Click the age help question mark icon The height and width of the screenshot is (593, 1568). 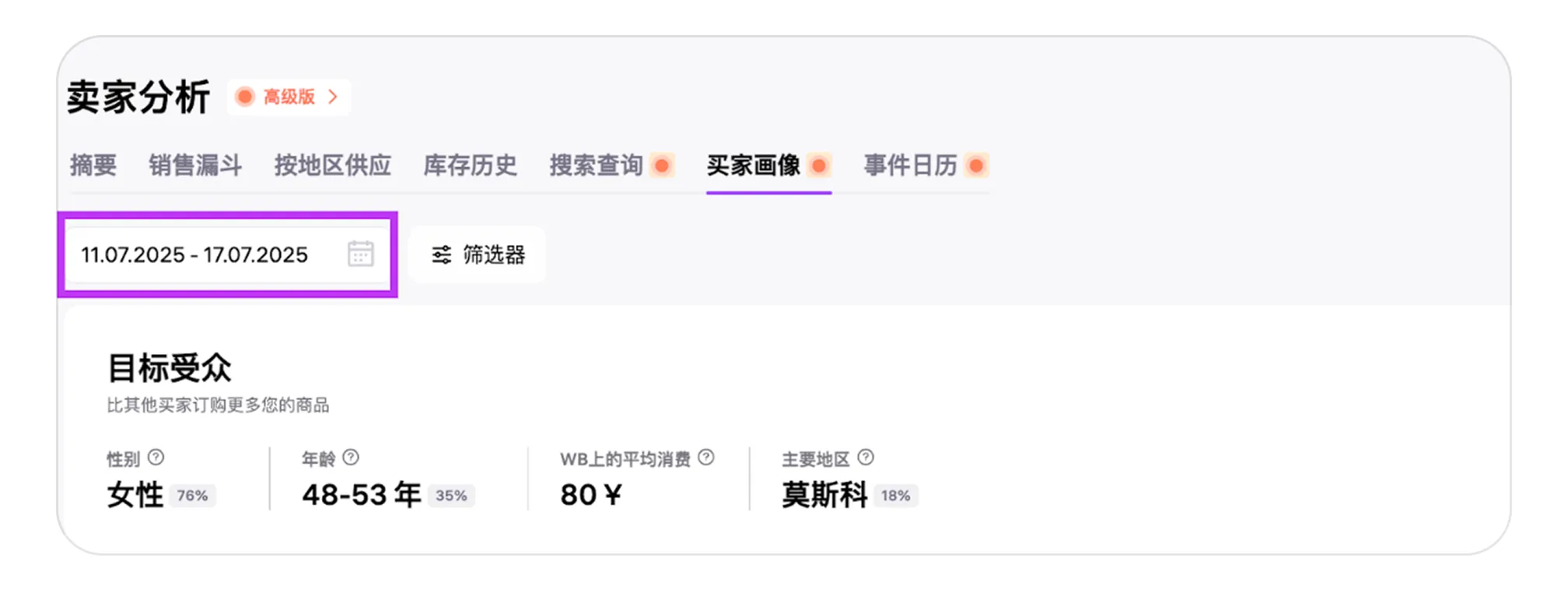click(x=351, y=458)
